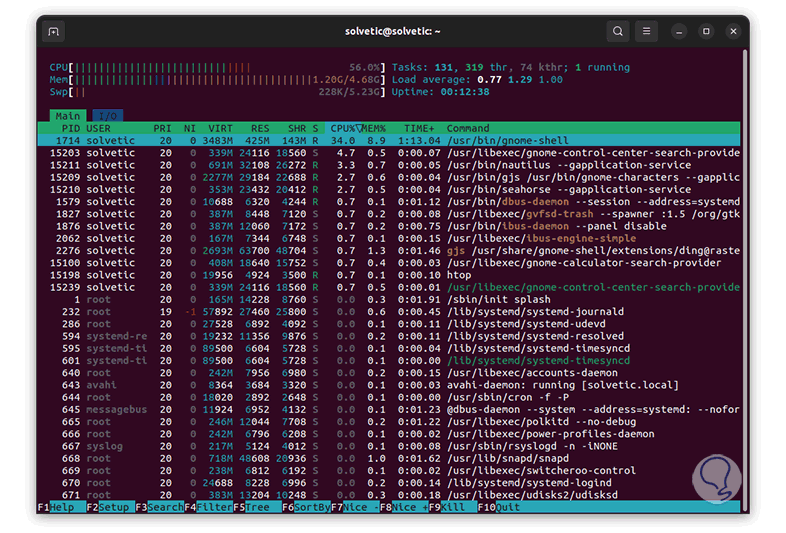Select the /usr/sbin/cron process row
Image resolution: width=786 pixels, height=533 pixels.
(x=389, y=398)
